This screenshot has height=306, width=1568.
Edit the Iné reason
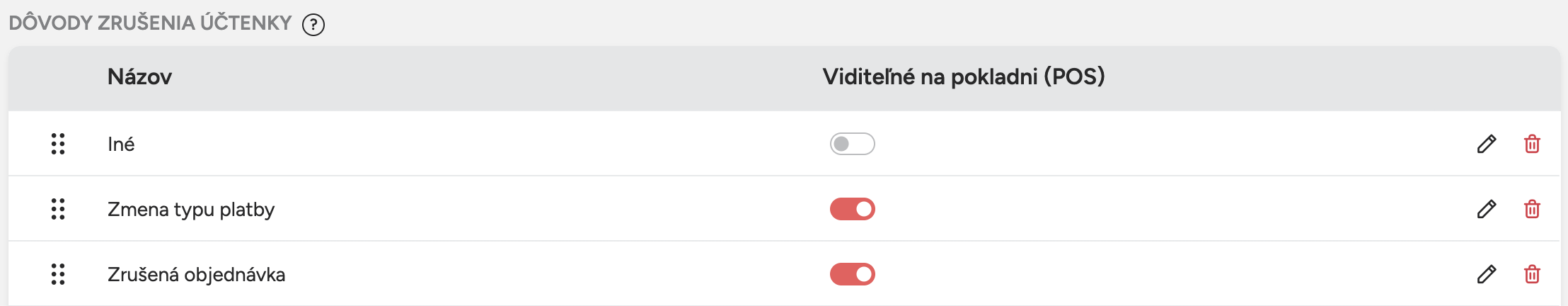1487,144
